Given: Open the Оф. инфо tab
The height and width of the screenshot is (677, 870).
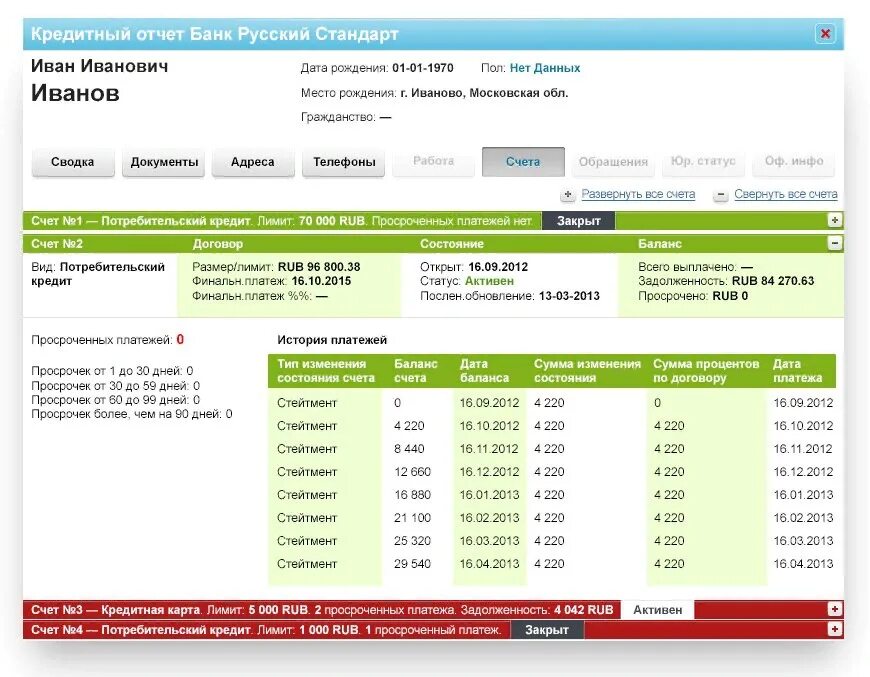Looking at the screenshot, I should 793,161.
